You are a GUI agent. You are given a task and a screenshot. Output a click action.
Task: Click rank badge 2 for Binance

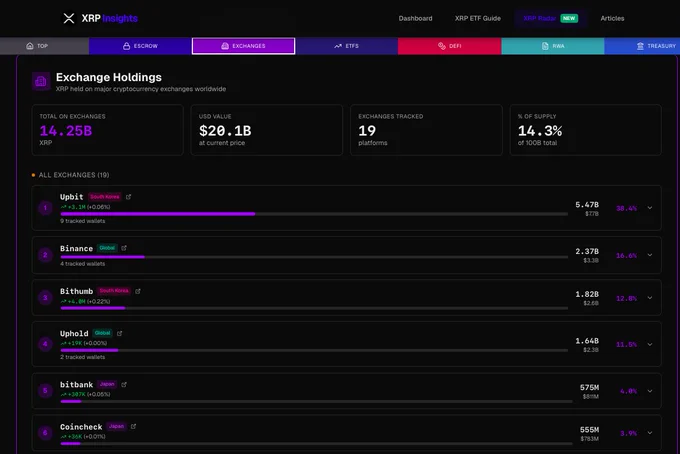pyautogui.click(x=45, y=255)
